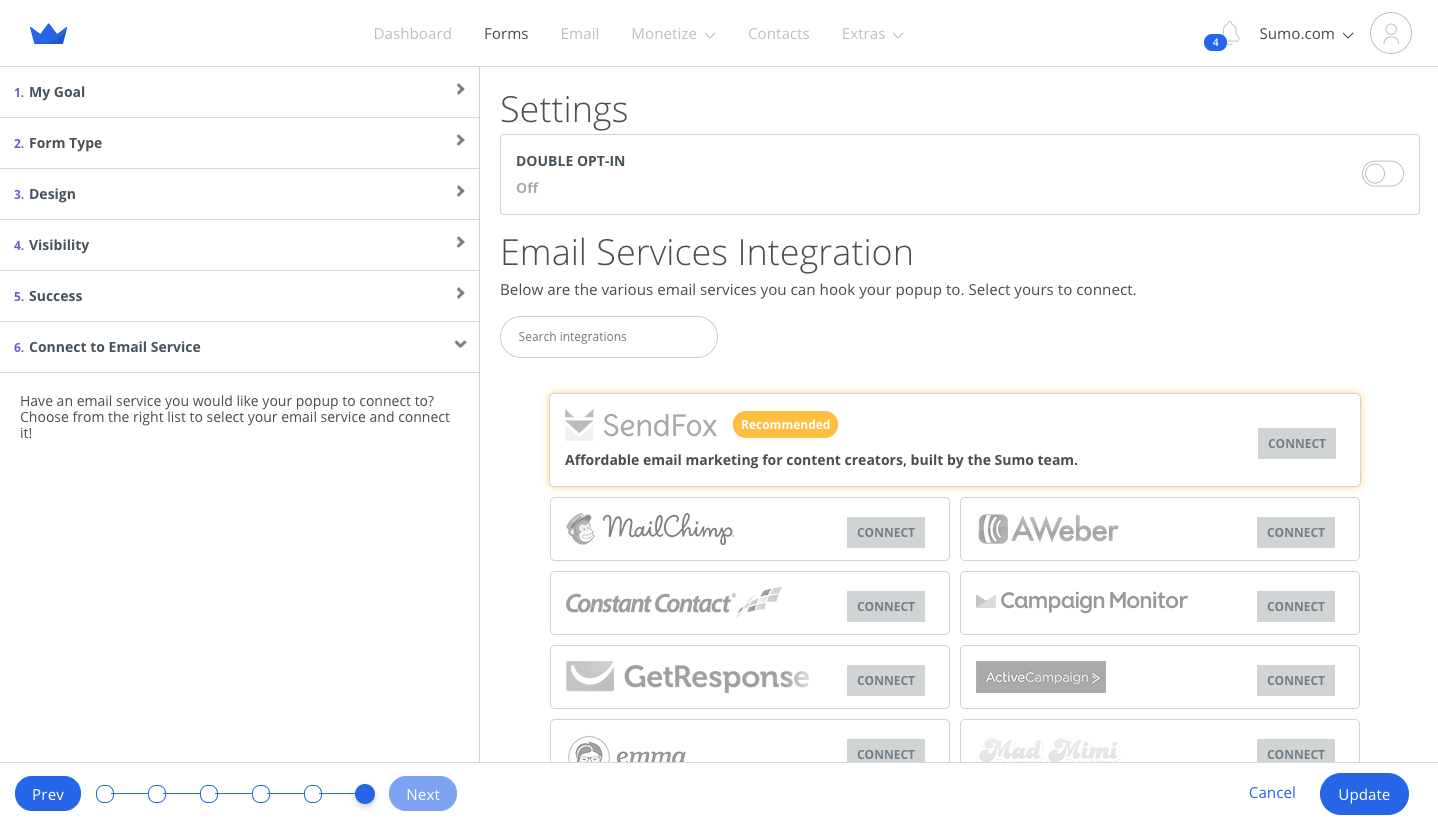
Task: Open the Contacts tab
Action: [778, 34]
